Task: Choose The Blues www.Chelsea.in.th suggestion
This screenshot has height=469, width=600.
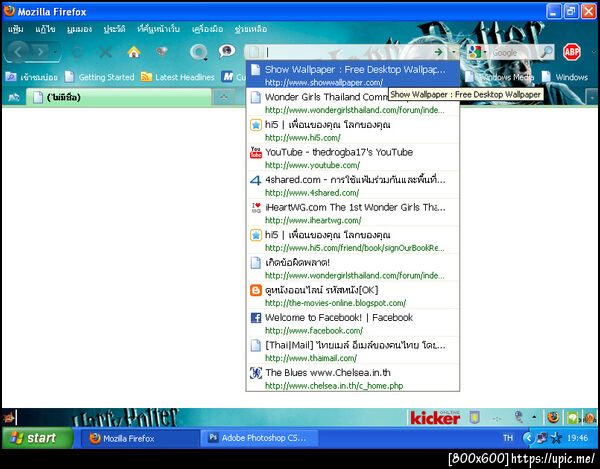Action: click(352, 378)
